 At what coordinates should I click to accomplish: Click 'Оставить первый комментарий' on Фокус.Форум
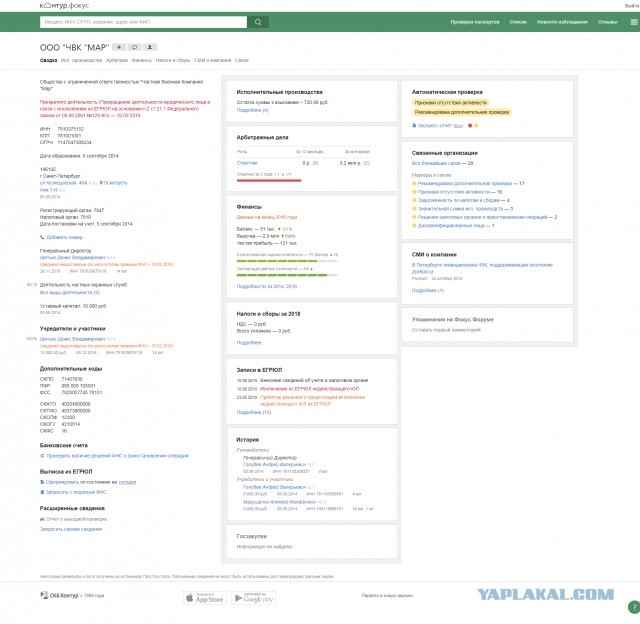[446, 330]
